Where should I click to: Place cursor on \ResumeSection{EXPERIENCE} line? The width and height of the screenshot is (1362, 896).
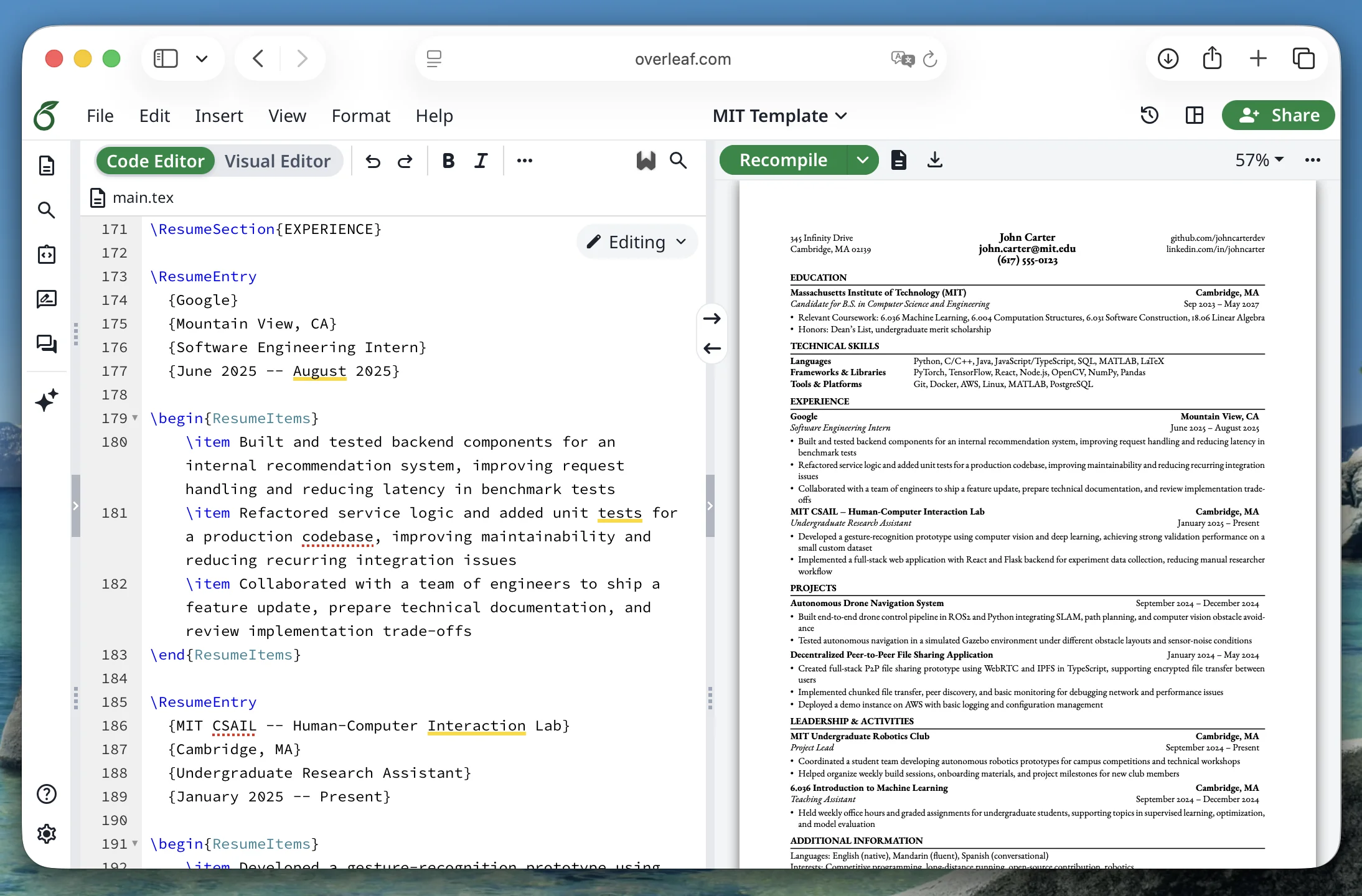266,229
